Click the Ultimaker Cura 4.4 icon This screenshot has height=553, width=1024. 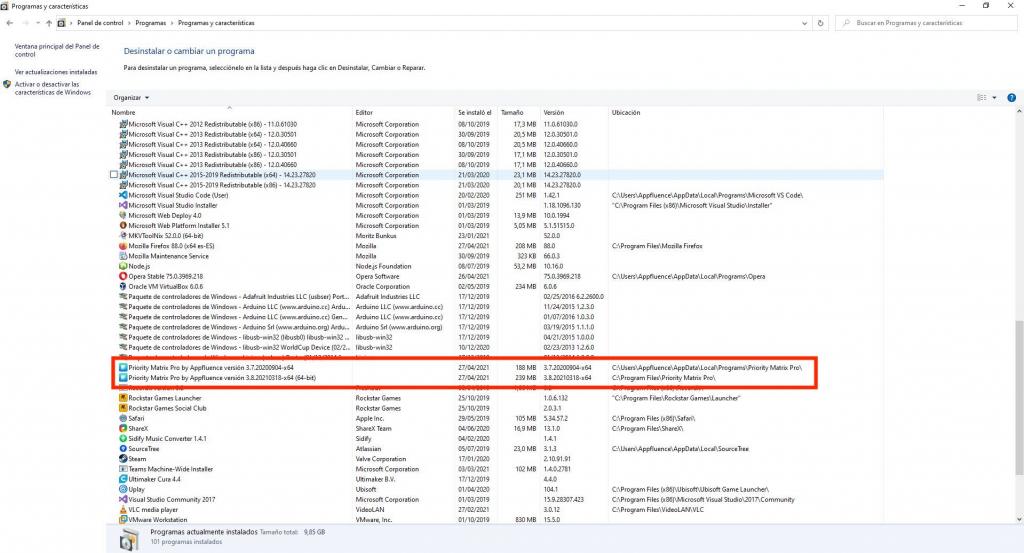tap(123, 479)
